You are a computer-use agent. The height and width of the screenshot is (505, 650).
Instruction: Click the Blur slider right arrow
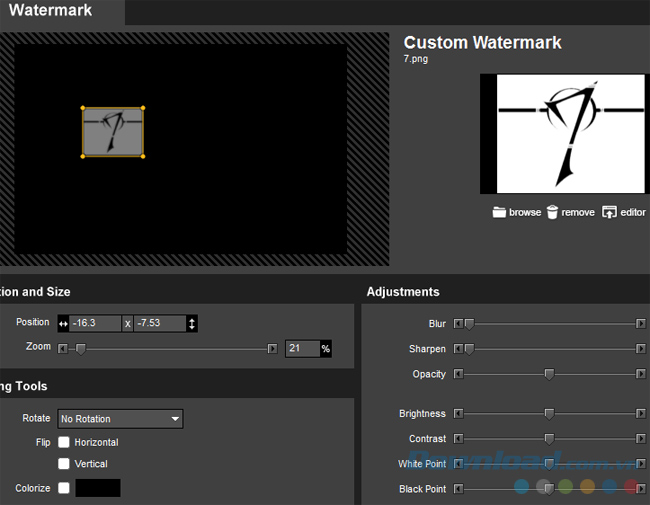(641, 324)
